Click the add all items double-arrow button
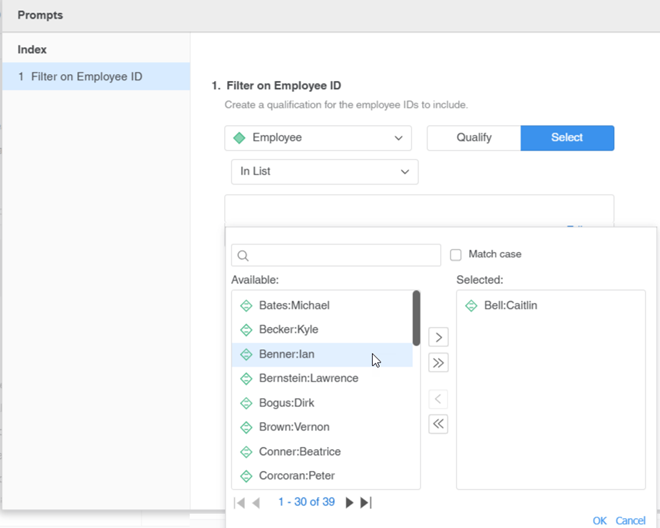The width and height of the screenshot is (660, 528). coord(438,363)
